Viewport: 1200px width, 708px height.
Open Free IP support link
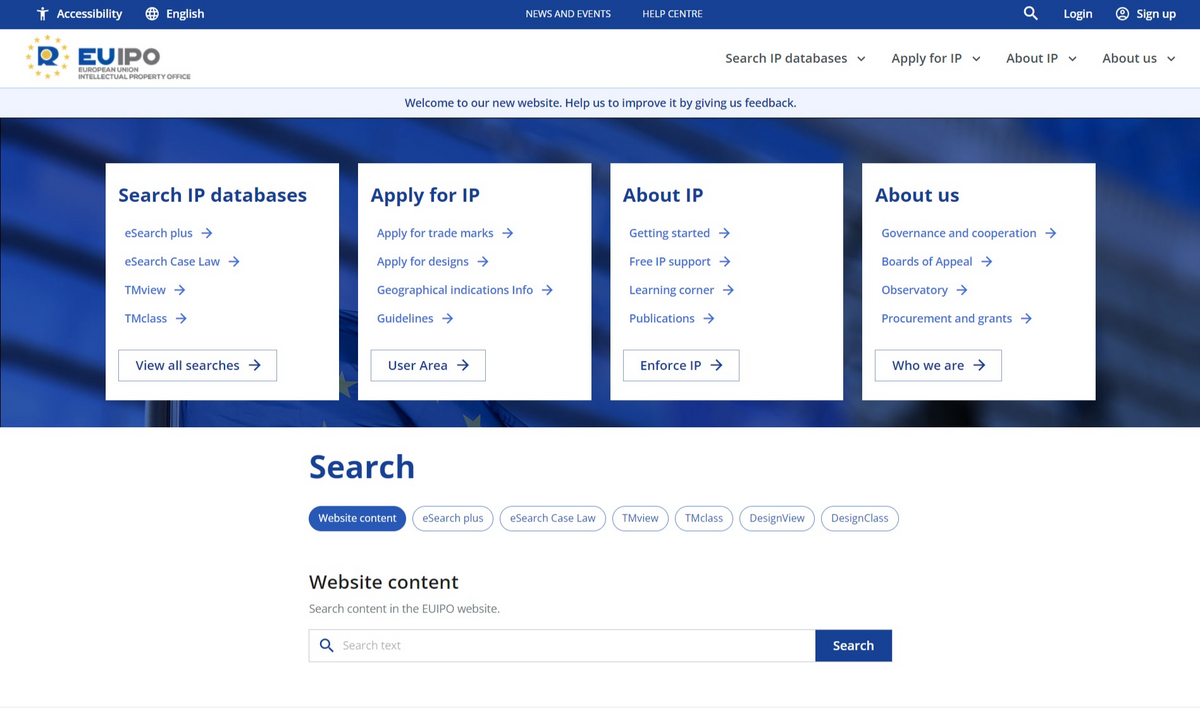tap(680, 262)
